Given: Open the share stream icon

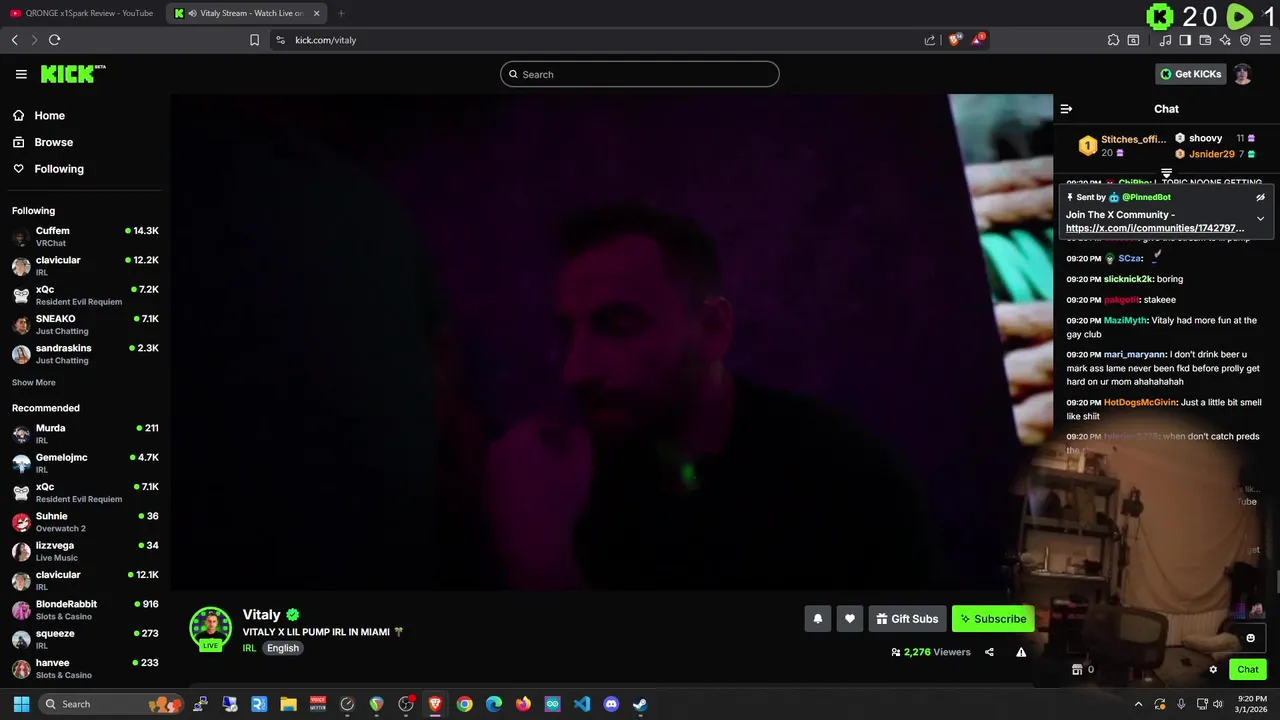Looking at the screenshot, I should (x=989, y=652).
